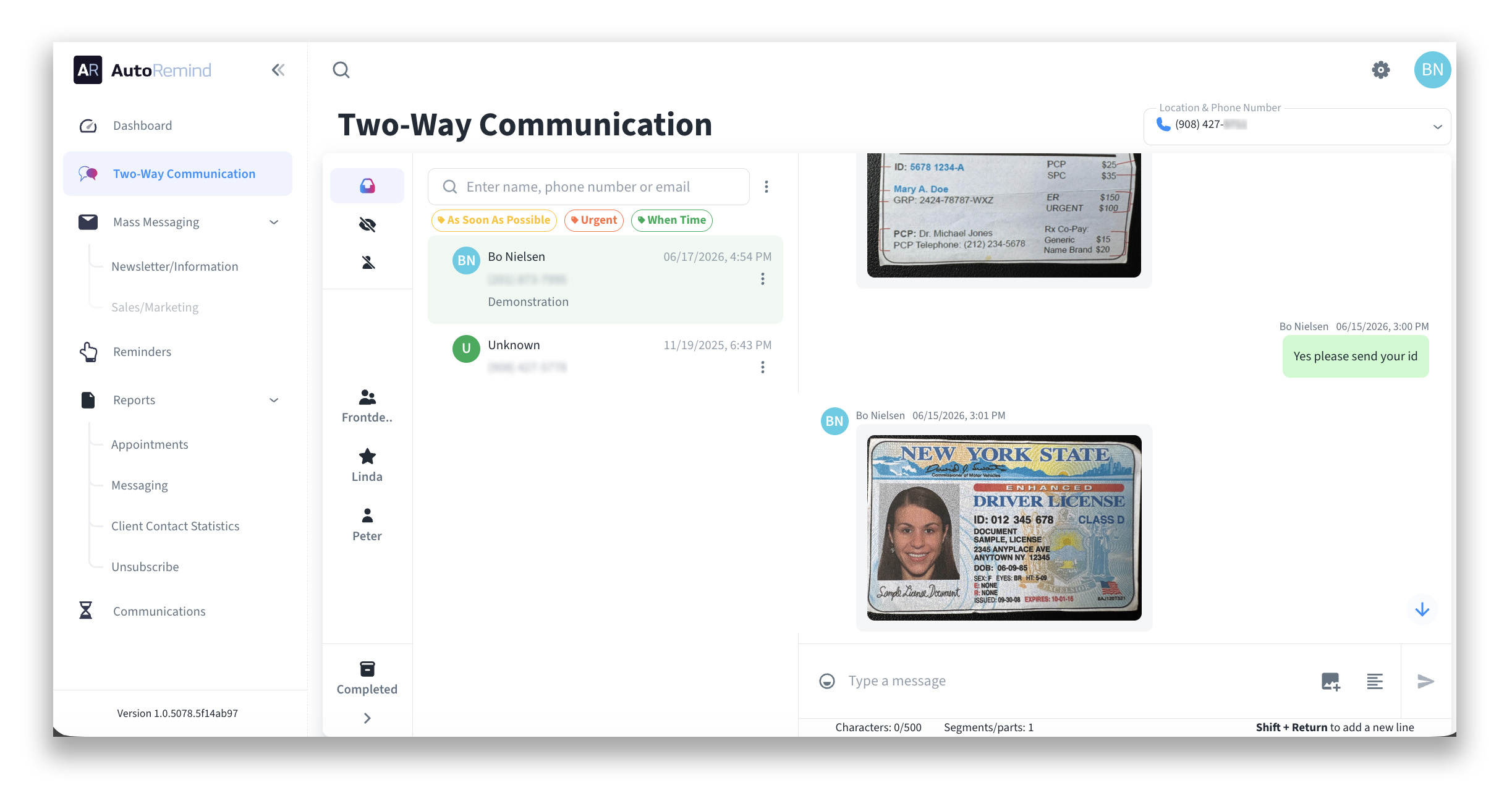This screenshot has width=1512, height=806.
Task: Open settings gear icon
Action: 1380,70
